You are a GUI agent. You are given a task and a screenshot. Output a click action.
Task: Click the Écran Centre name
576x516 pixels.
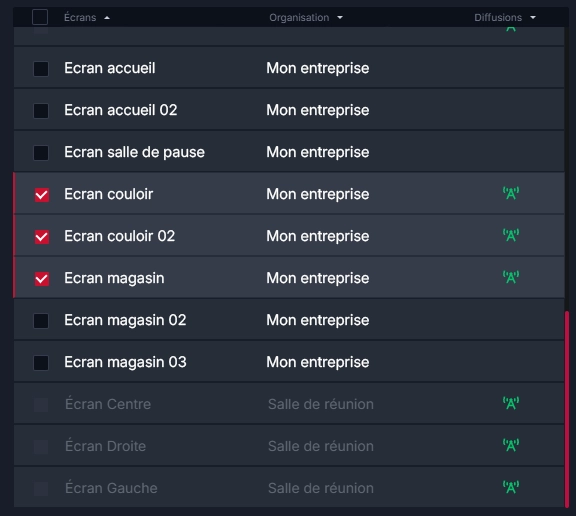108,404
